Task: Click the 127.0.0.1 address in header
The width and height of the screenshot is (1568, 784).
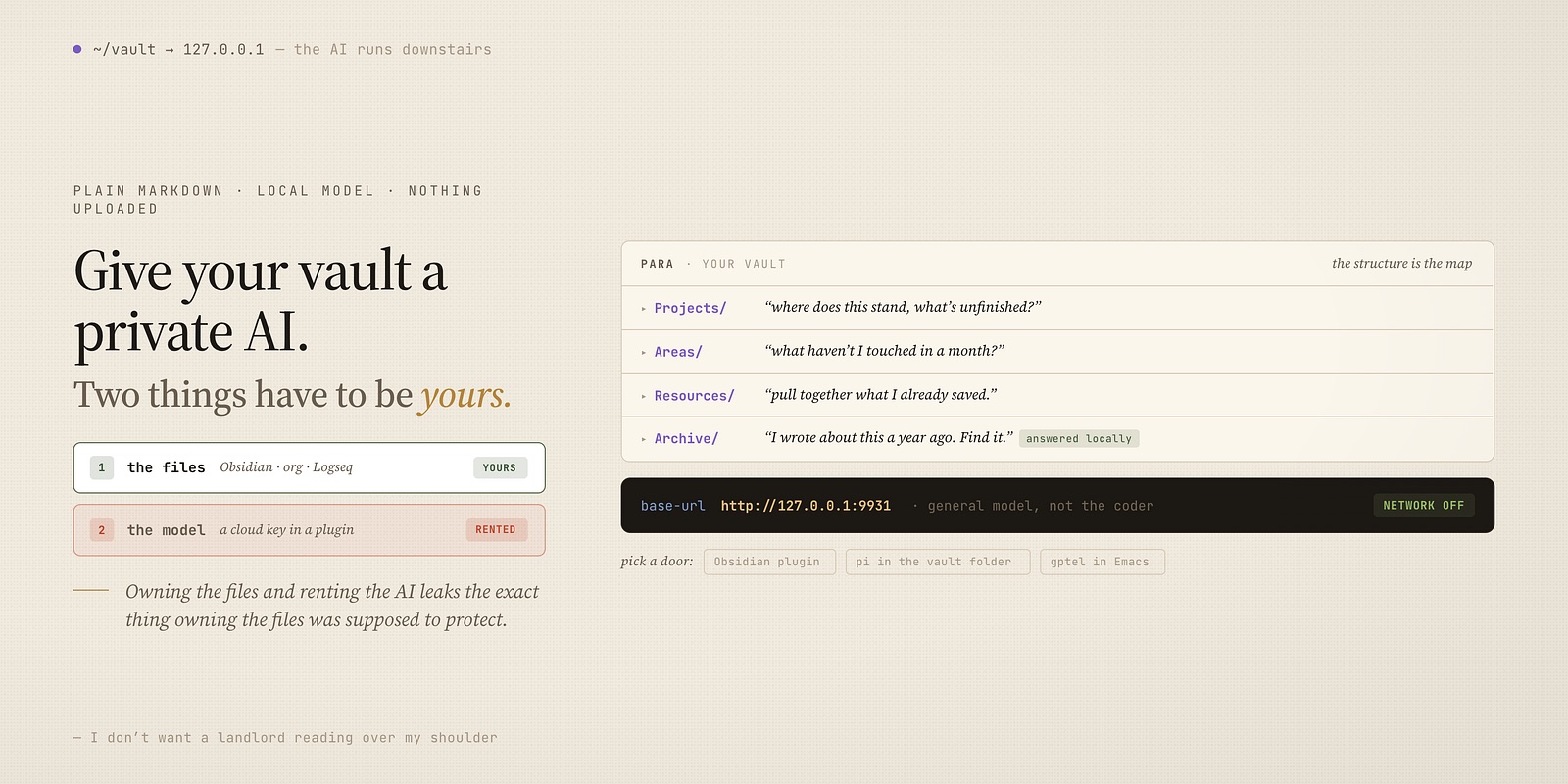Action: click(x=223, y=49)
